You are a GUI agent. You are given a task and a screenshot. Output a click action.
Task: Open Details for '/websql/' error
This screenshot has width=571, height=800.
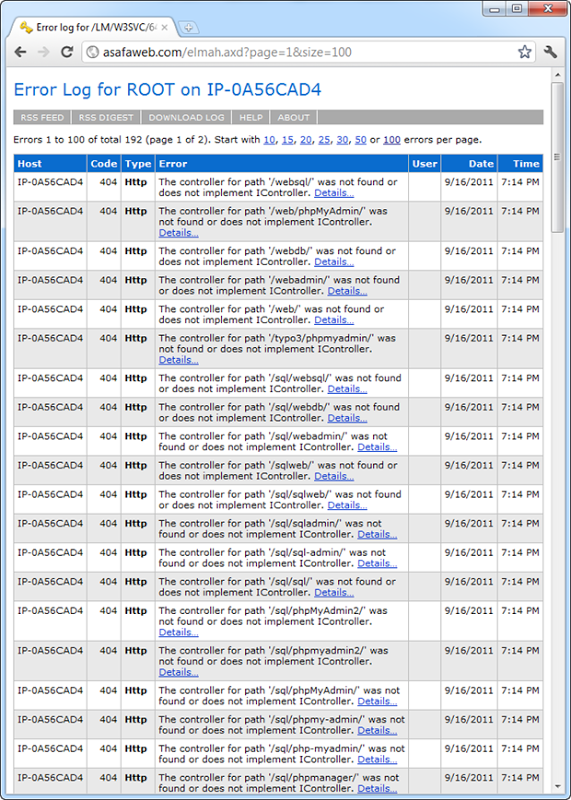(x=334, y=193)
